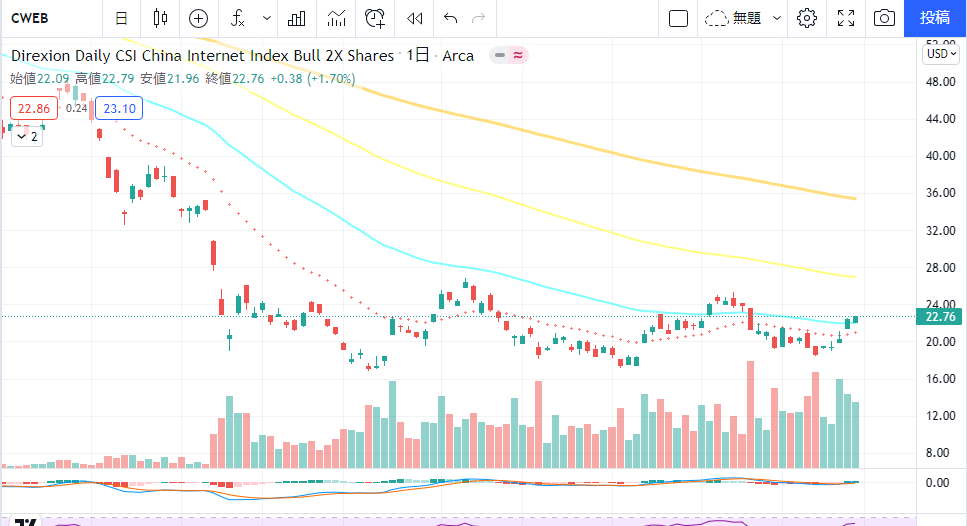The height and width of the screenshot is (526, 967).
Task: Open the candlestick chart type selector
Action: point(160,18)
